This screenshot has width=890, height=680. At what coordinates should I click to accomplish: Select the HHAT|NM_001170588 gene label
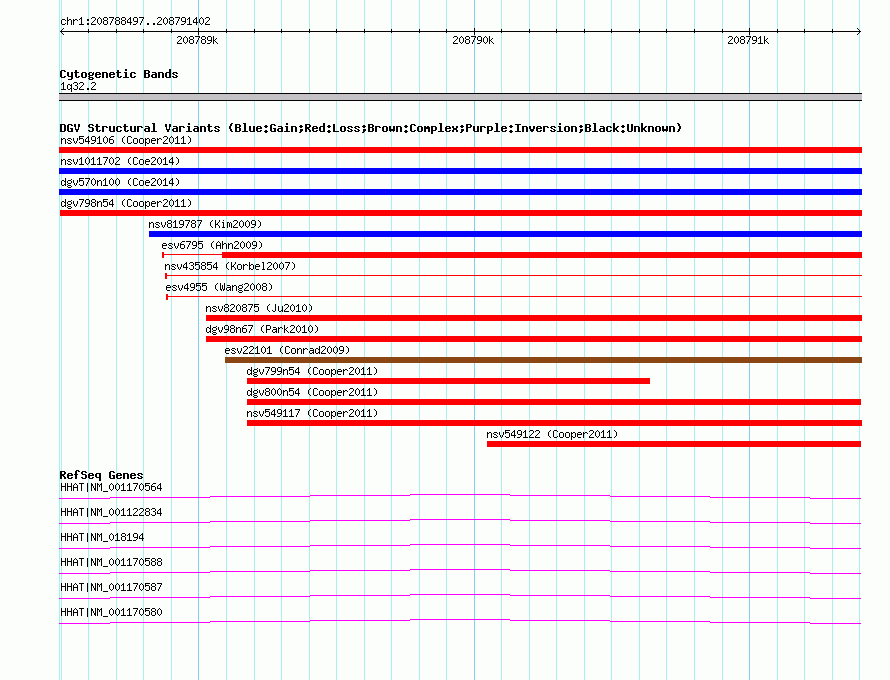coord(111,563)
